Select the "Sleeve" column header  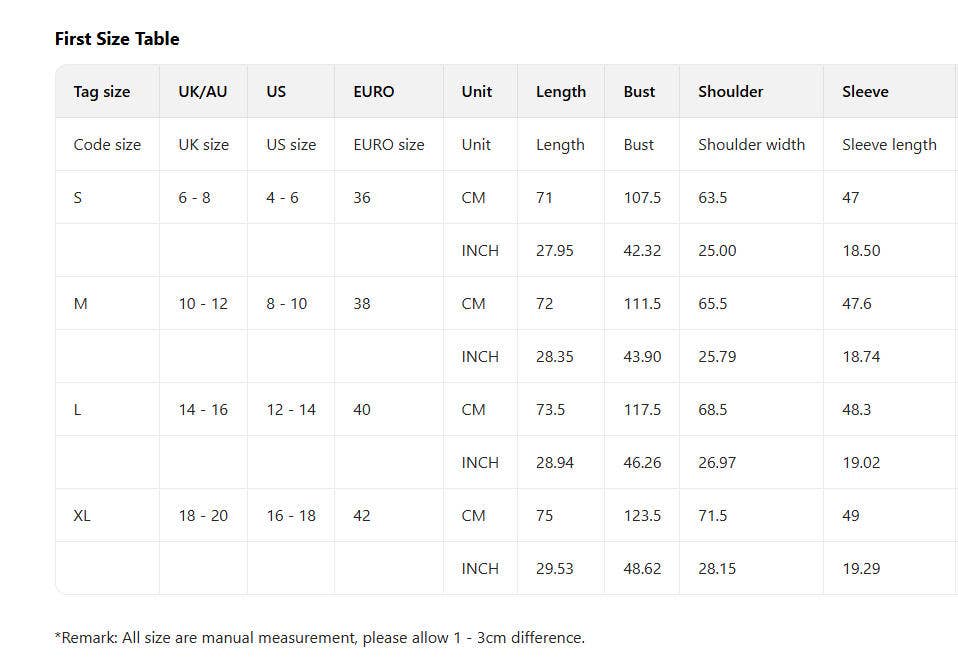click(865, 91)
